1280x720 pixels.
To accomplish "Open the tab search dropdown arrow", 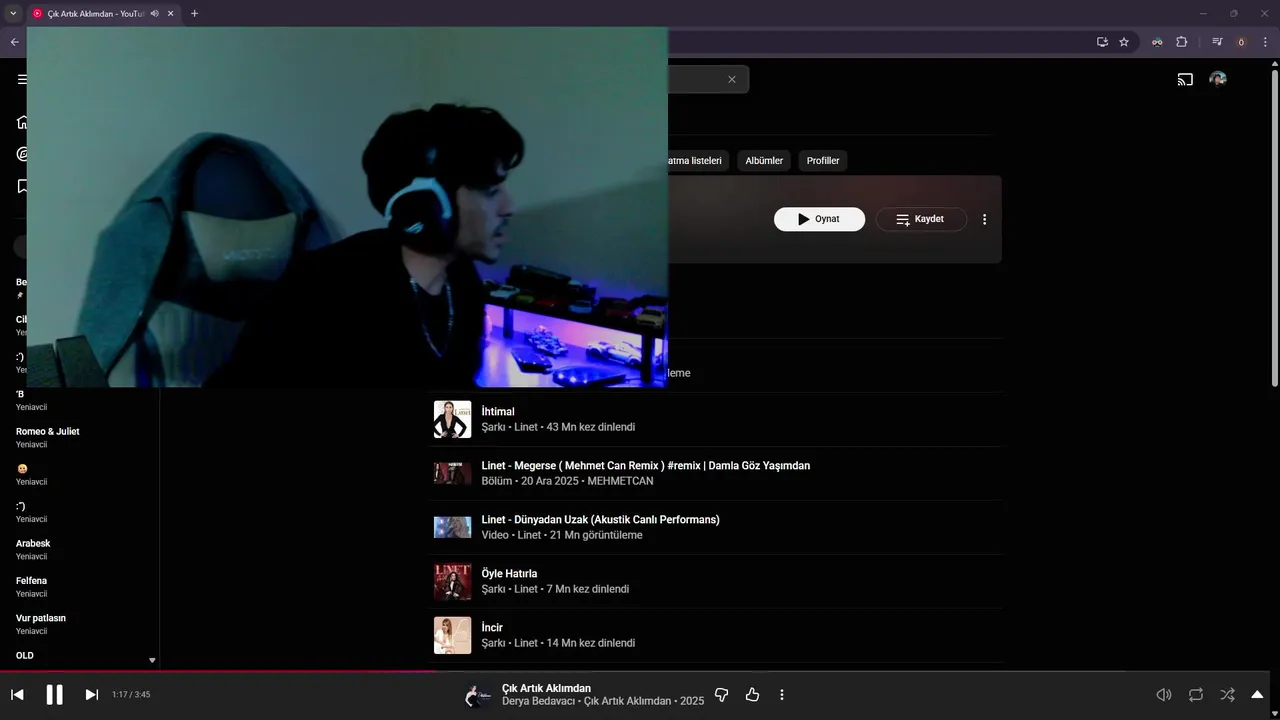I will click(13, 14).
